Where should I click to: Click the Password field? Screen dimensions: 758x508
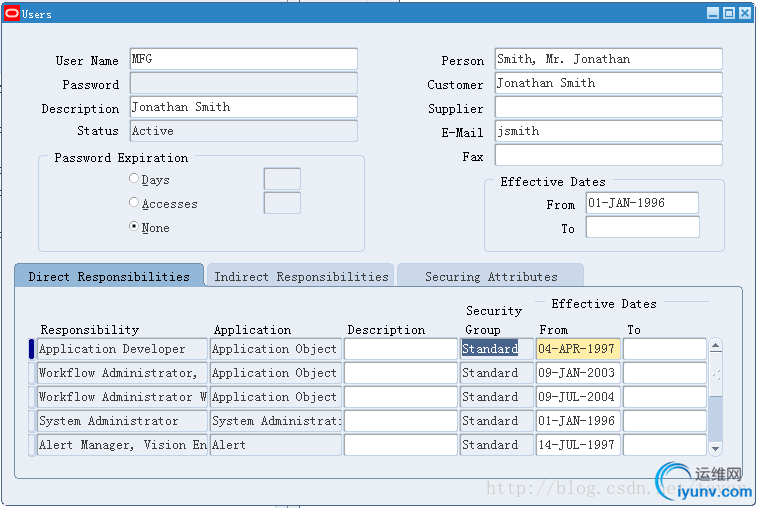click(244, 83)
